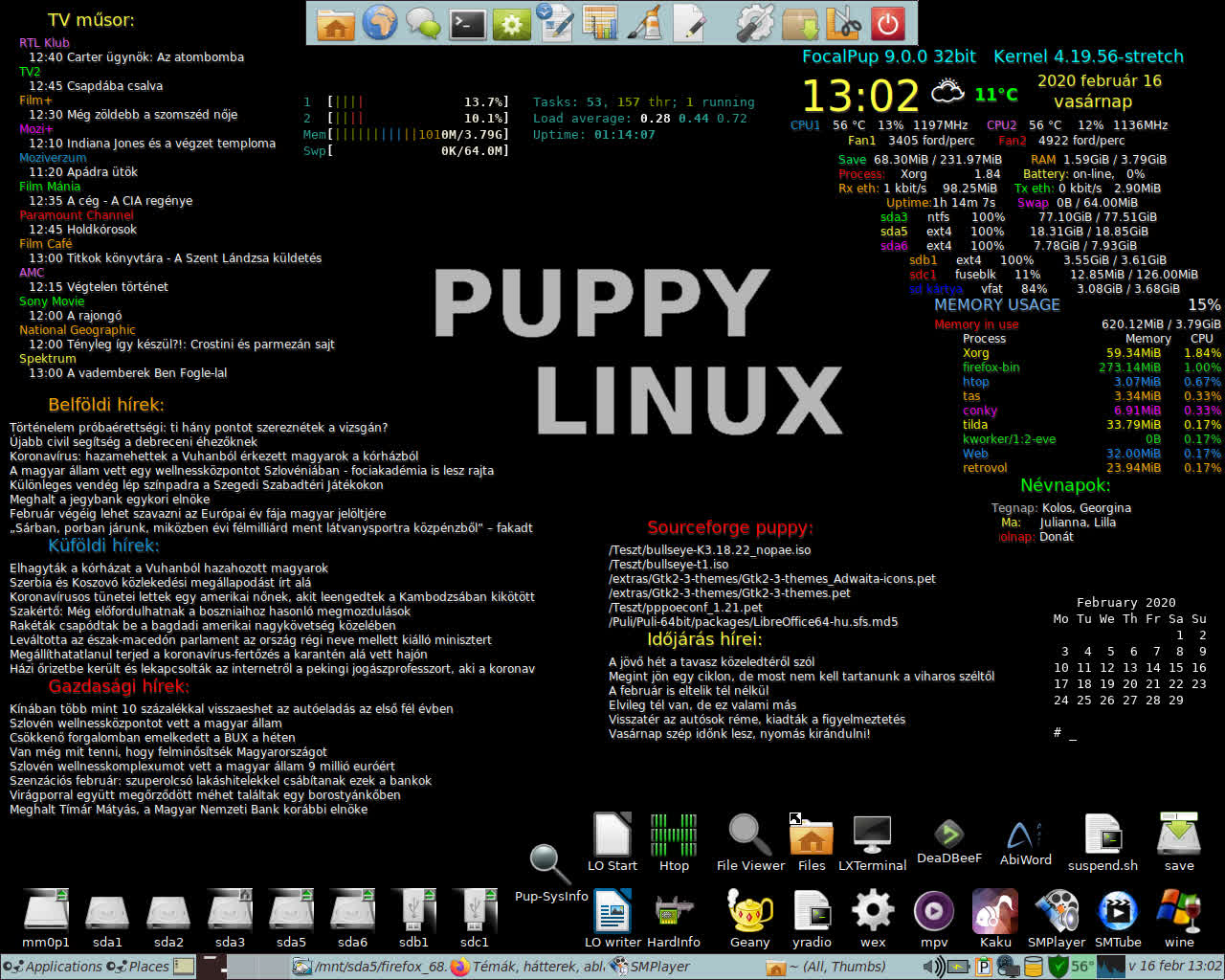Click the 56° temperature tray indicator
Viewport: 1225px width, 980px height.
pos(1082,967)
